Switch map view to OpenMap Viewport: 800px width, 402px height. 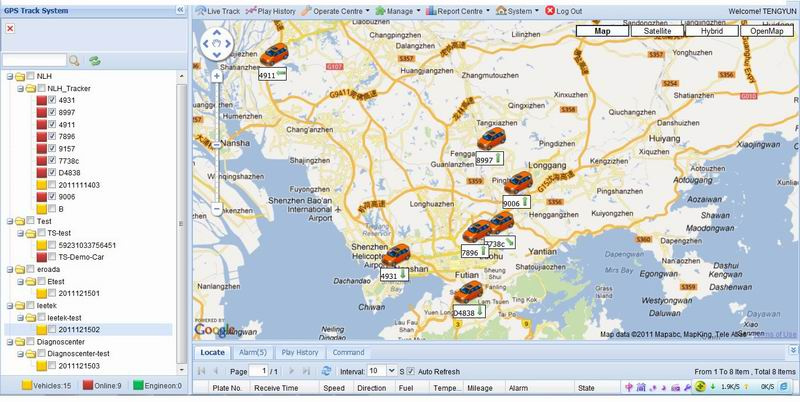767,31
